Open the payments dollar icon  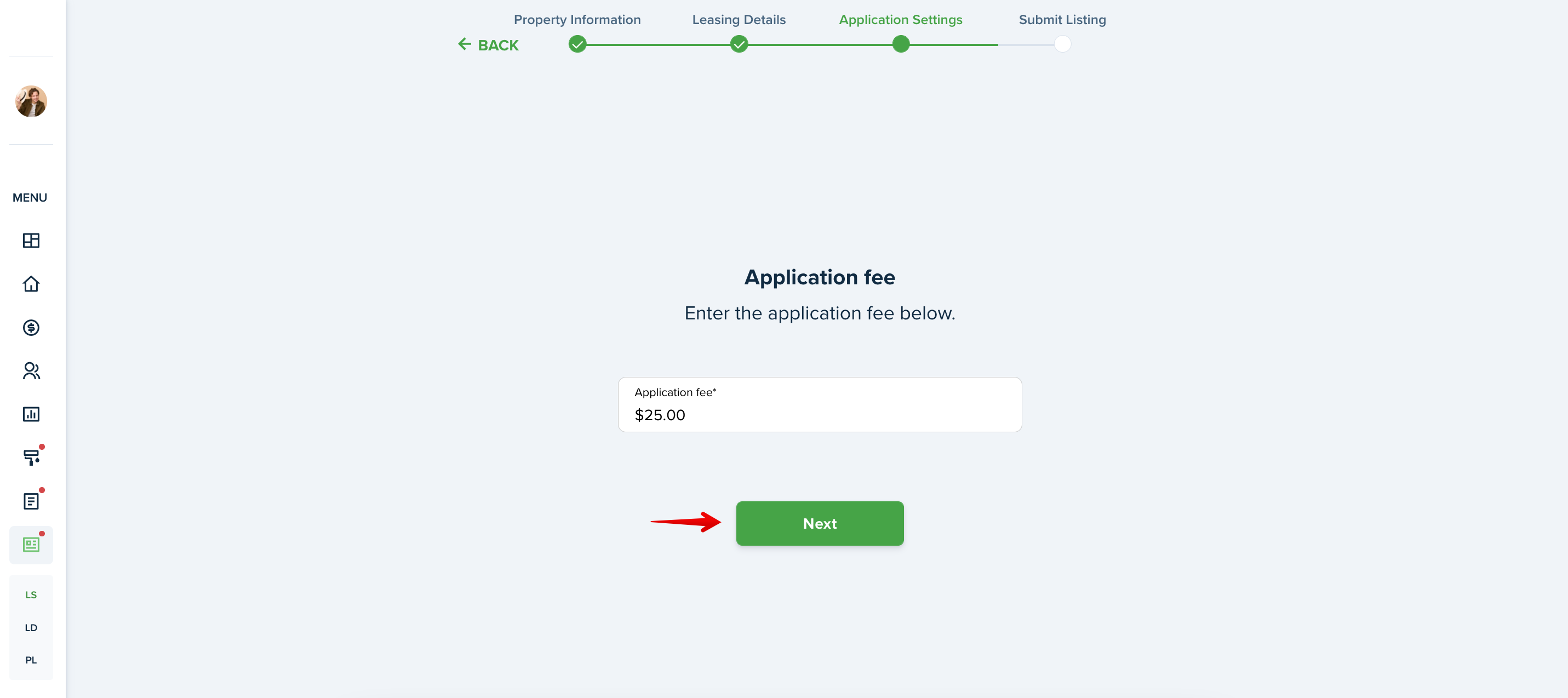(31, 328)
